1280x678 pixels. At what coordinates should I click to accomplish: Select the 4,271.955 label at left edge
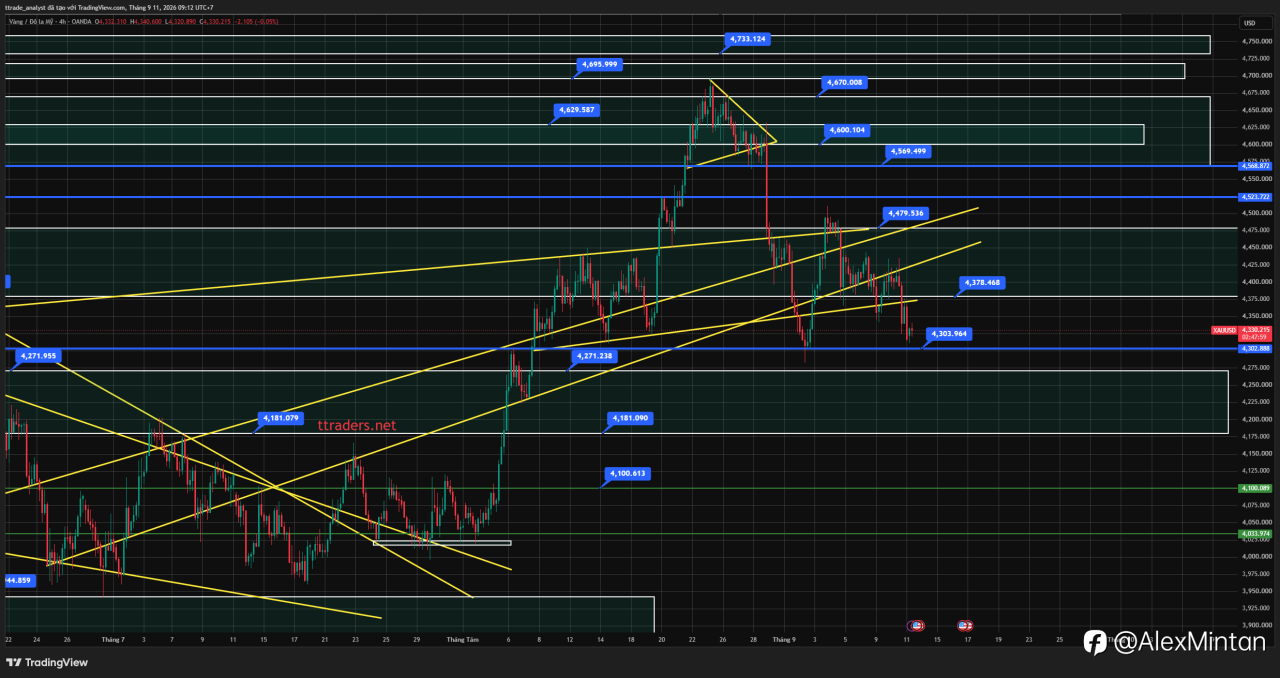click(38, 355)
